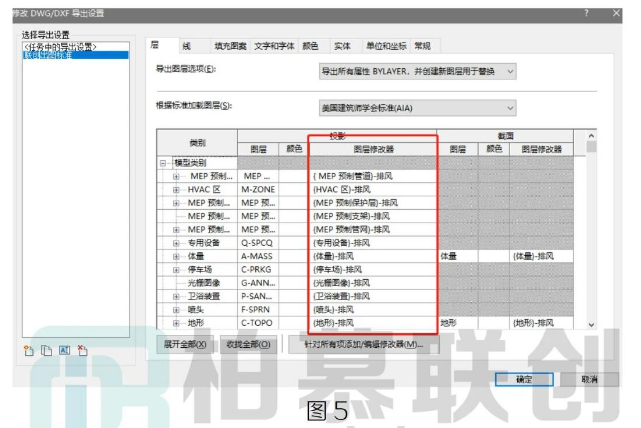The width and height of the screenshot is (641, 428).
Task: Click the G-ANN... layer cell
Action: tap(258, 283)
